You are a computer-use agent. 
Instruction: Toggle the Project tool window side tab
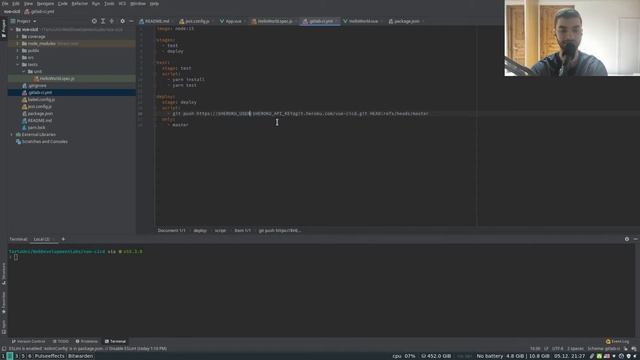coord(4,28)
